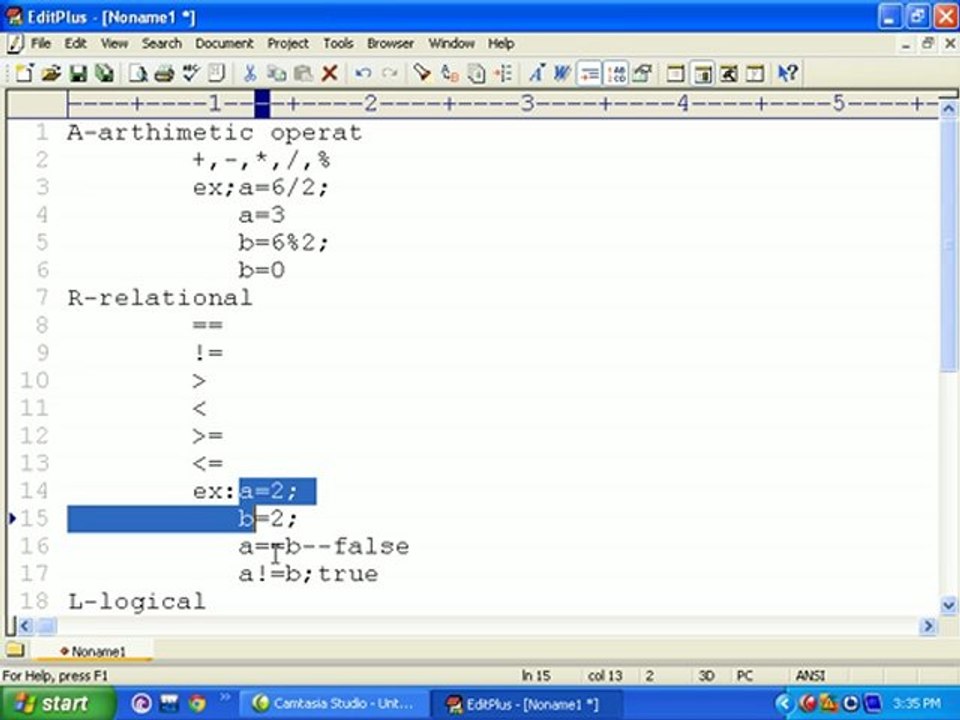Click vertical scrollbar up arrow
This screenshot has width=960, height=720.
tap(948, 110)
